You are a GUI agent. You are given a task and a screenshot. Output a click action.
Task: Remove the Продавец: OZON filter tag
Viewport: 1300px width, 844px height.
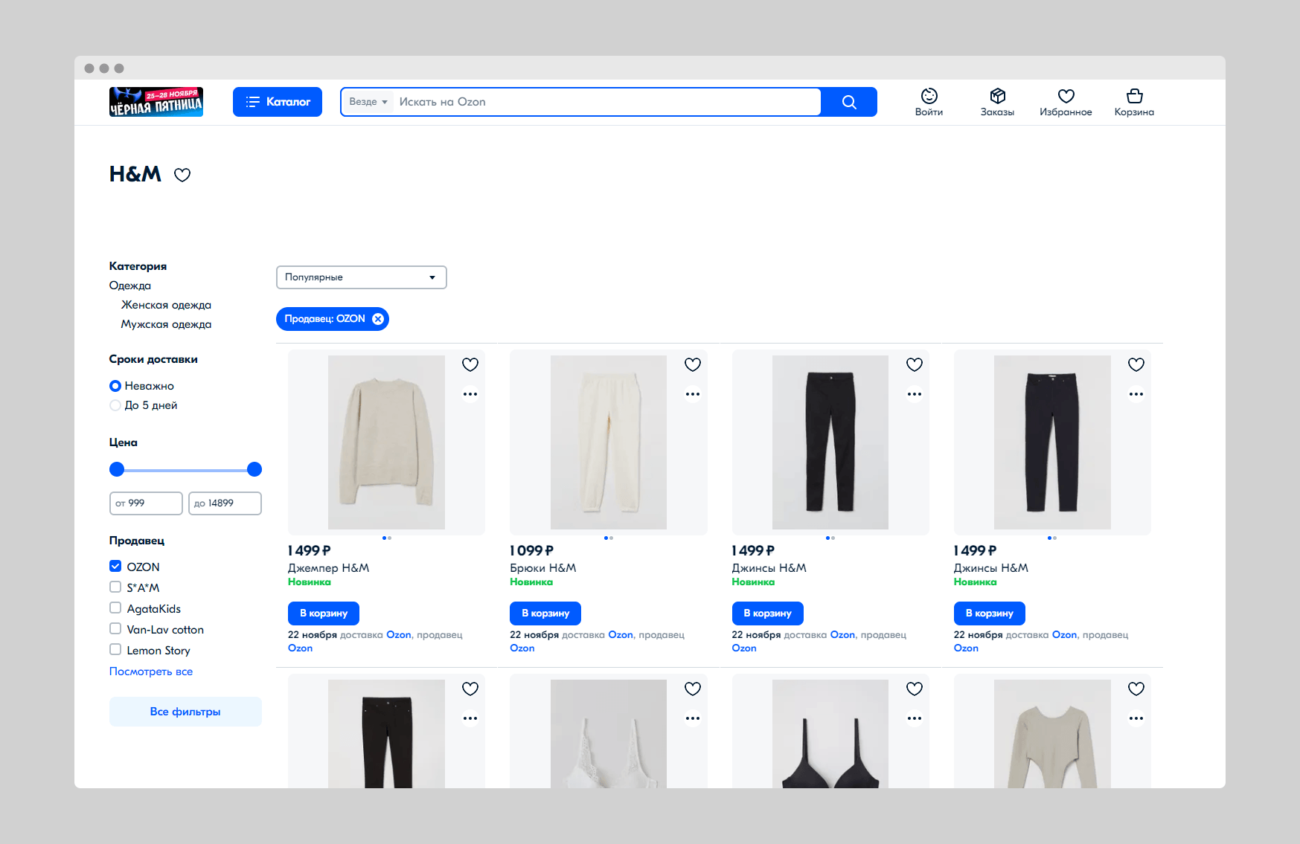pos(377,318)
